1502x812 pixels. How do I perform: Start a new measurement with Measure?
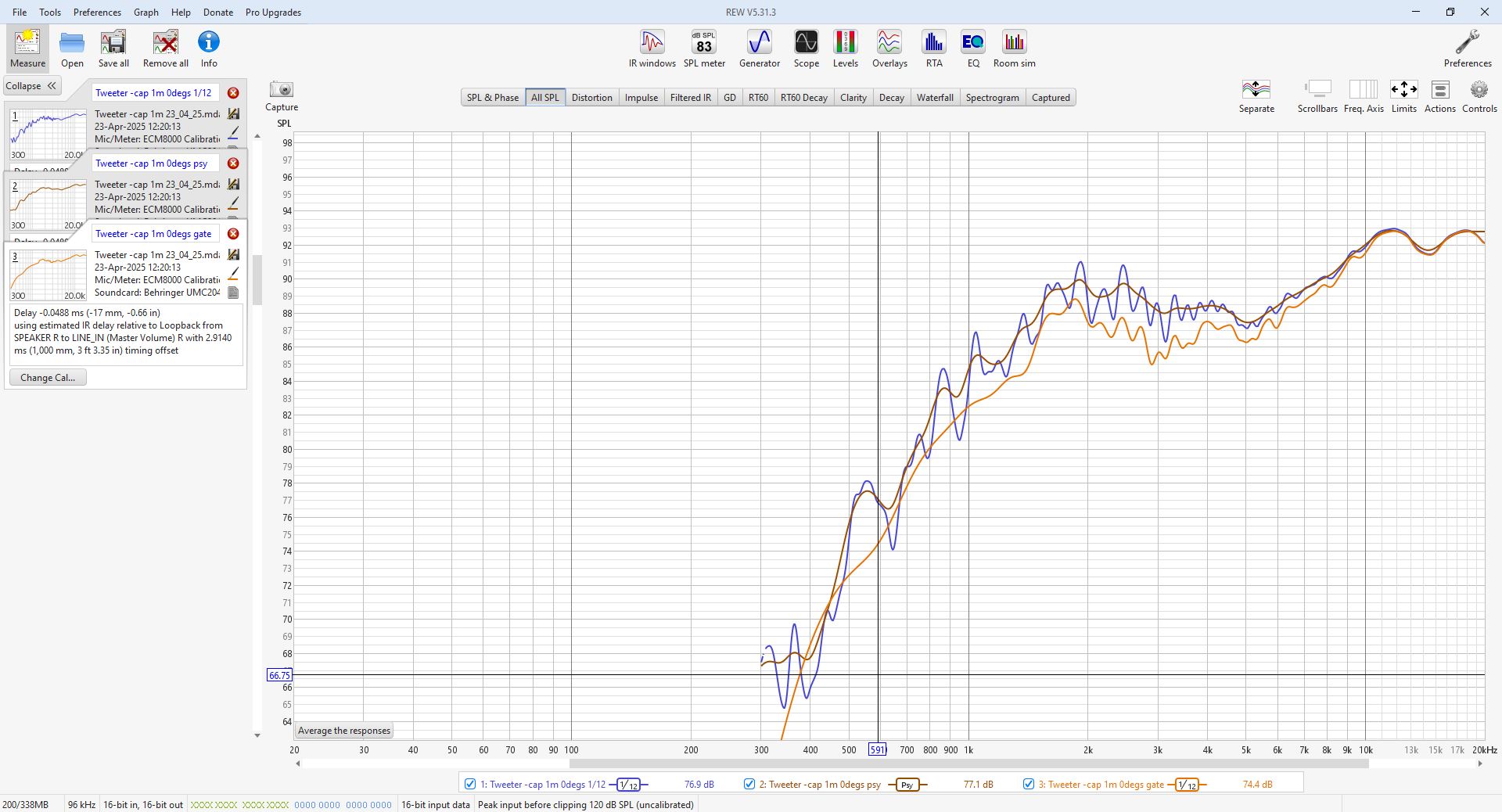[27, 49]
